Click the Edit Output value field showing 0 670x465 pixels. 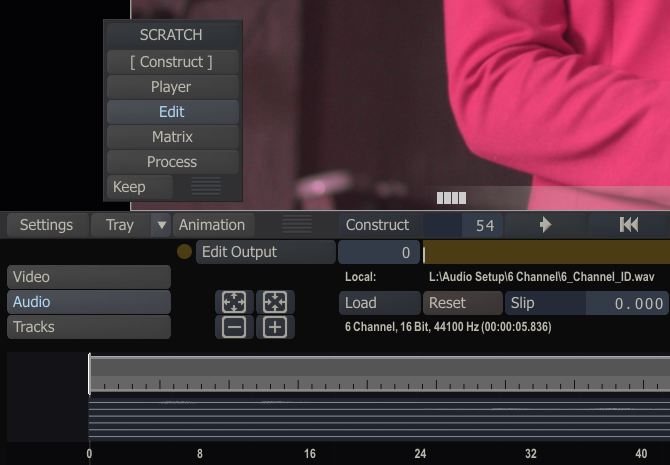pyautogui.click(x=379, y=252)
